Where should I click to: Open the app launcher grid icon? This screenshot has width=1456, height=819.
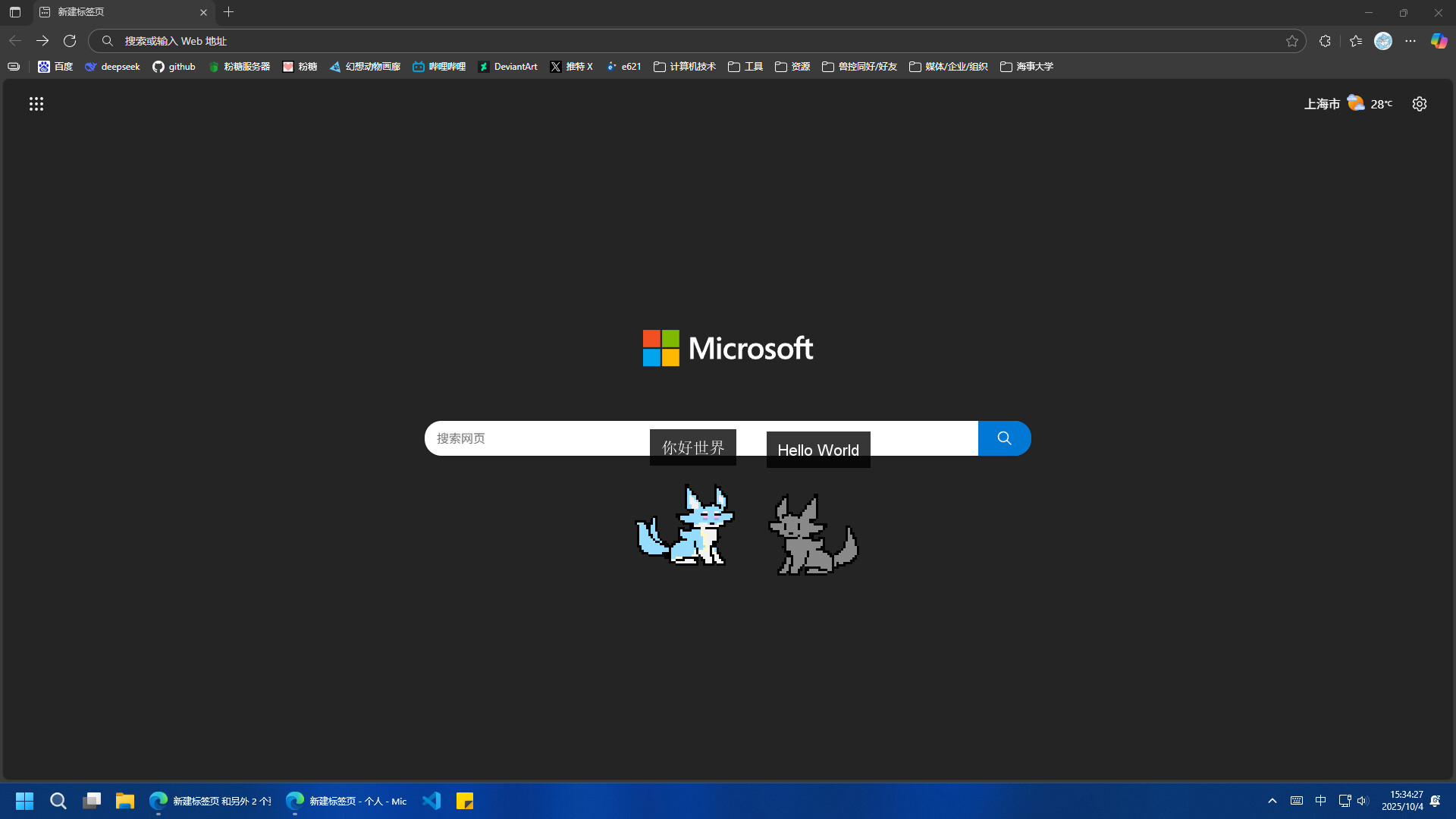36,104
